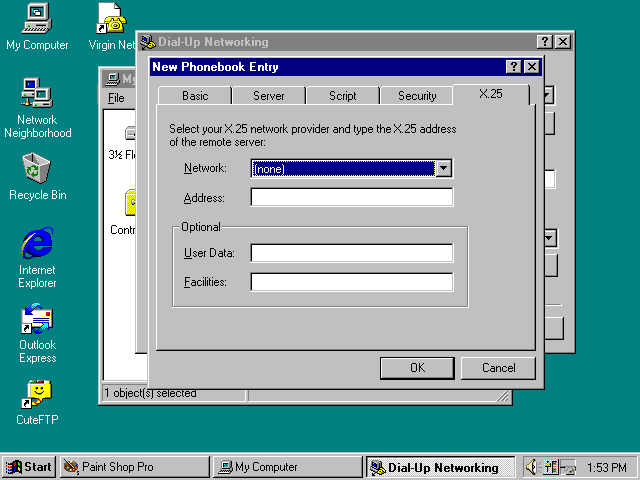Click in the User Data field
Viewport: 640px width, 480px height.
click(352, 253)
